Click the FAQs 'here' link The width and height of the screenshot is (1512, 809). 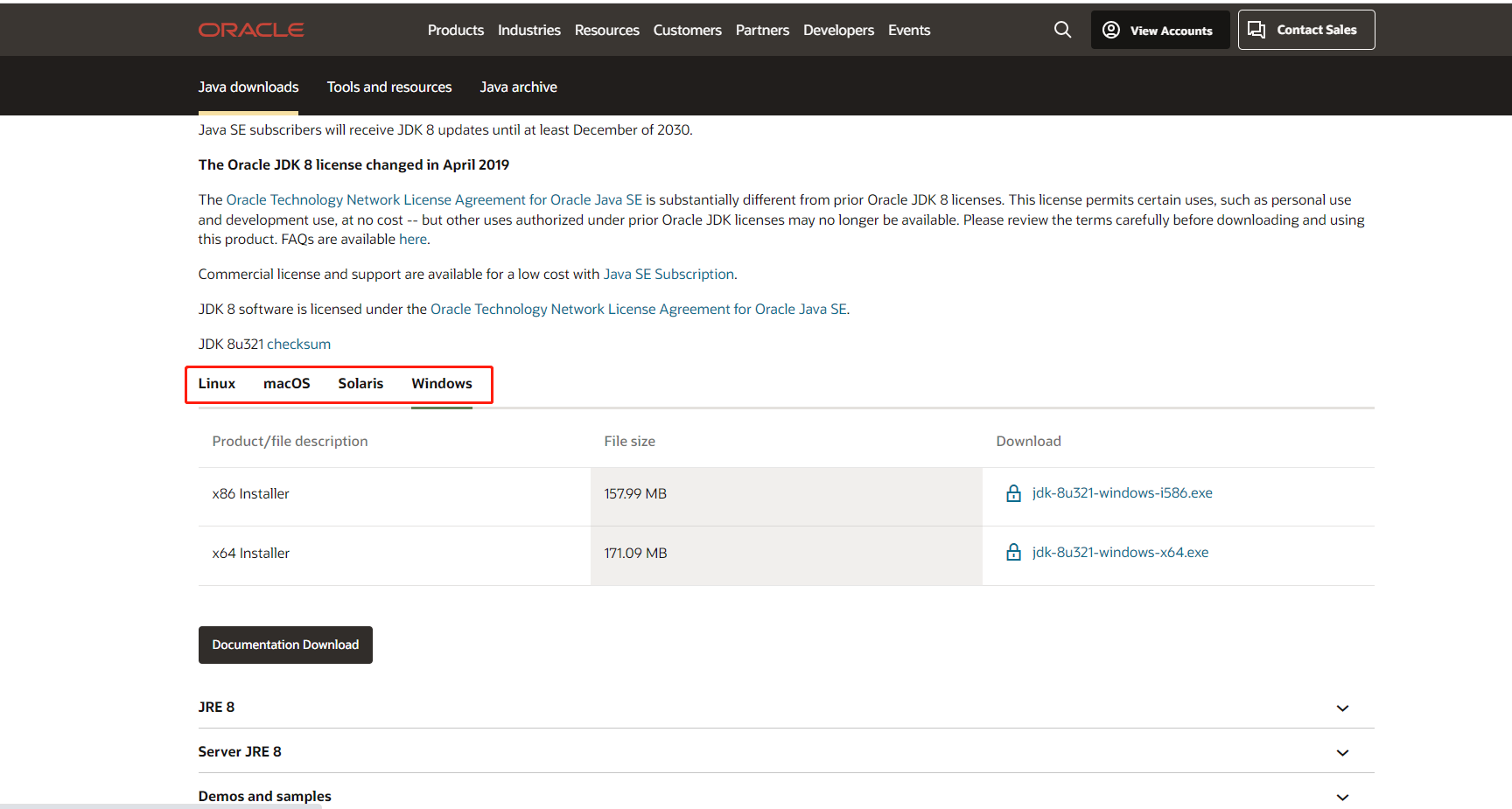coord(412,239)
